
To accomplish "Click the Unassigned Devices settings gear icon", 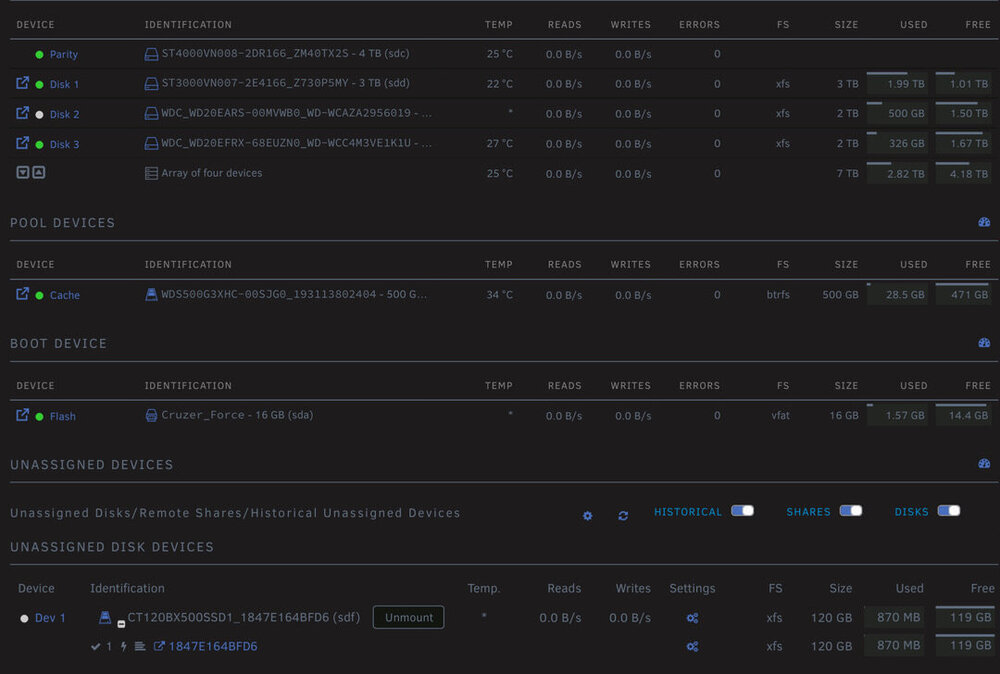I will [x=587, y=515].
